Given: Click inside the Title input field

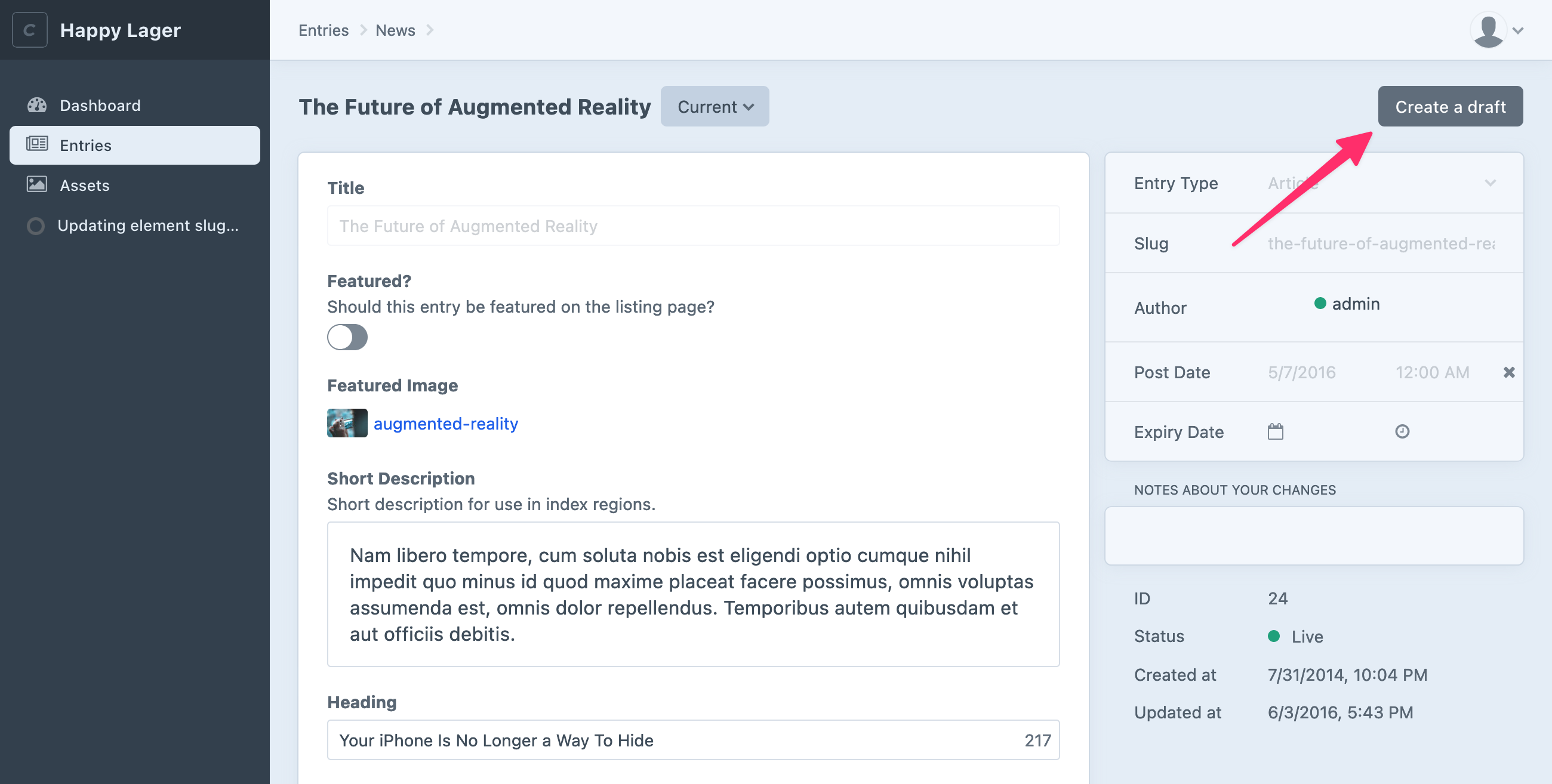Looking at the screenshot, I should (693, 226).
